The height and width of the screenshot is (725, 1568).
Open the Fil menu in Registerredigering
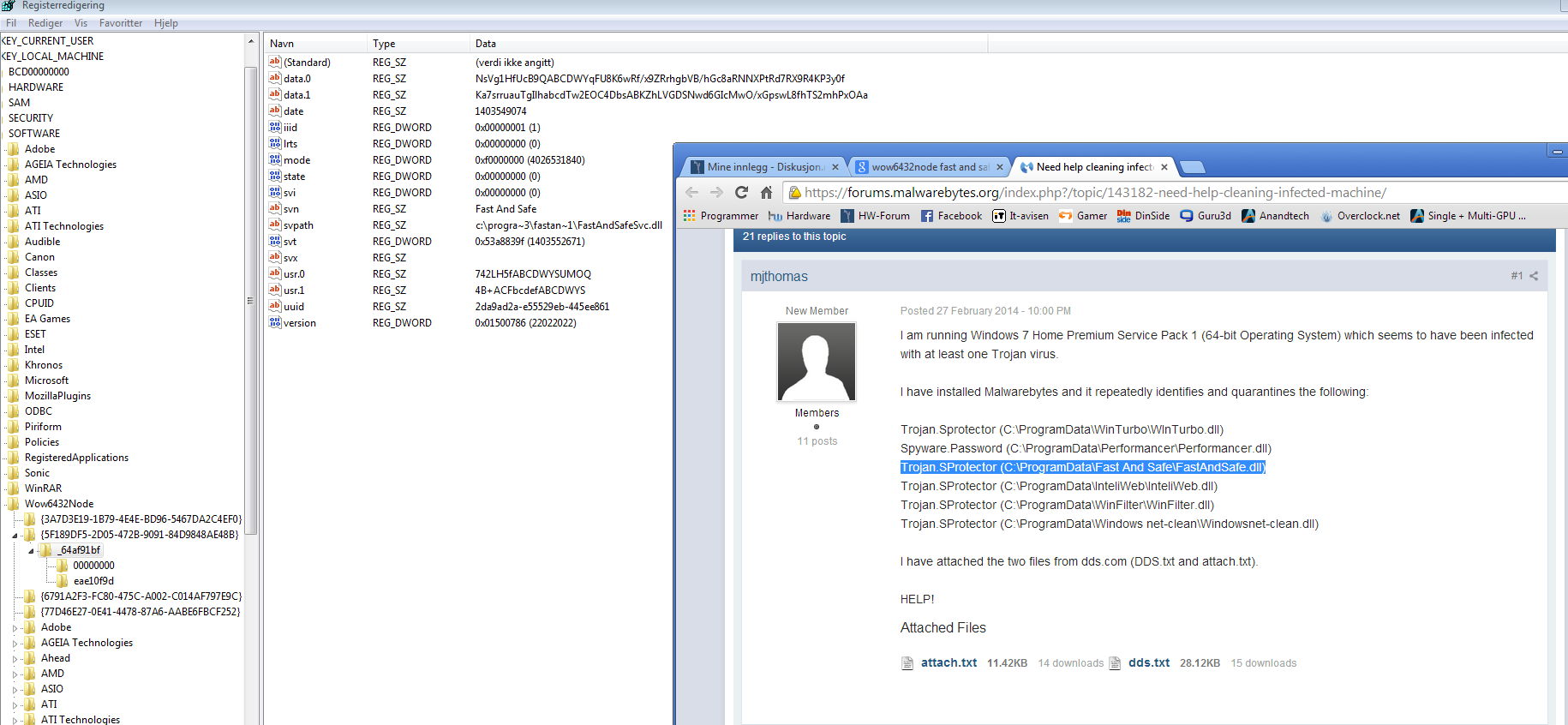11,23
